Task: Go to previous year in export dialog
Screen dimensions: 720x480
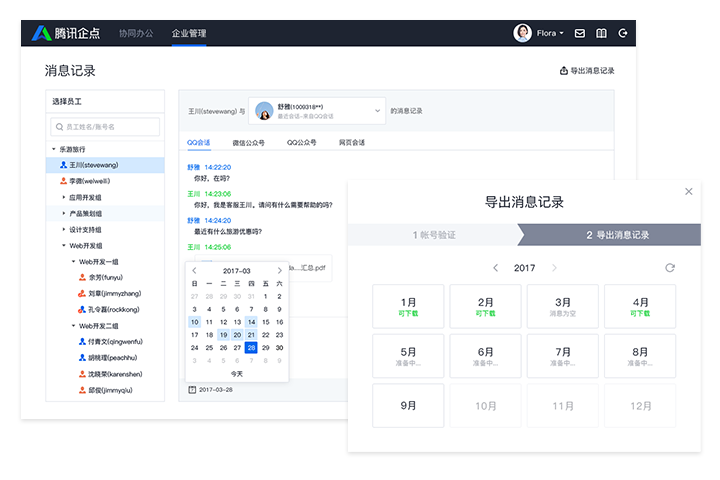Action: [x=495, y=268]
